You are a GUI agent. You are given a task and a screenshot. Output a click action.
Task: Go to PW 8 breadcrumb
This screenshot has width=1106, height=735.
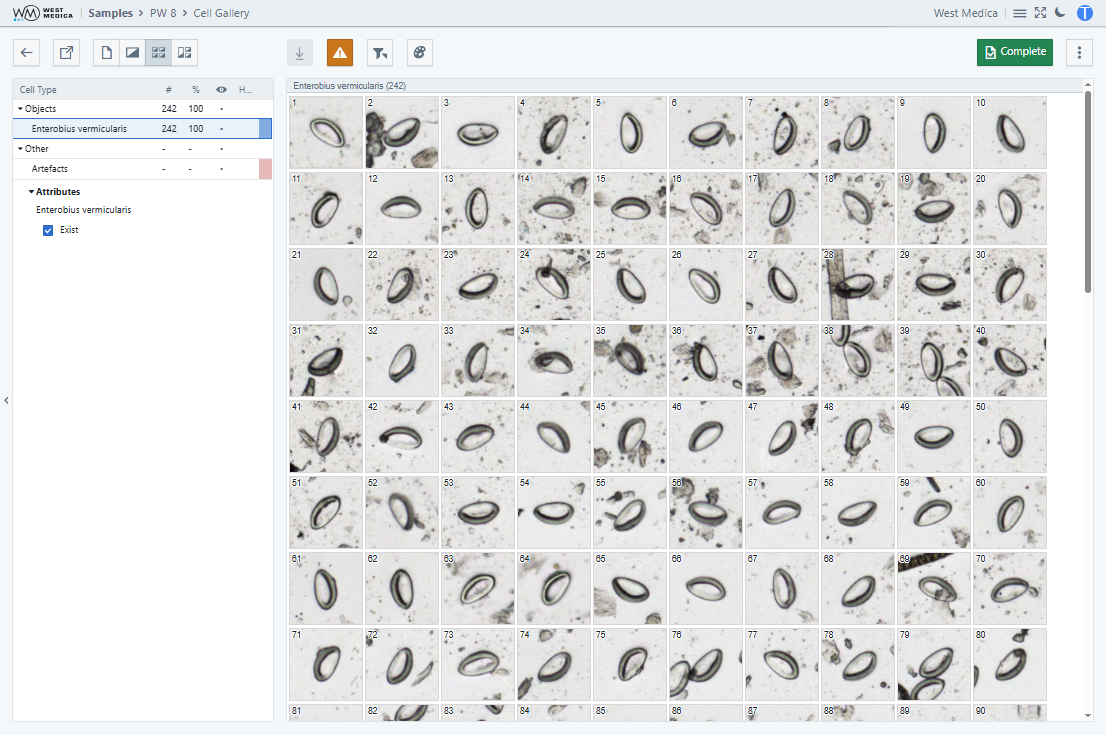163,13
